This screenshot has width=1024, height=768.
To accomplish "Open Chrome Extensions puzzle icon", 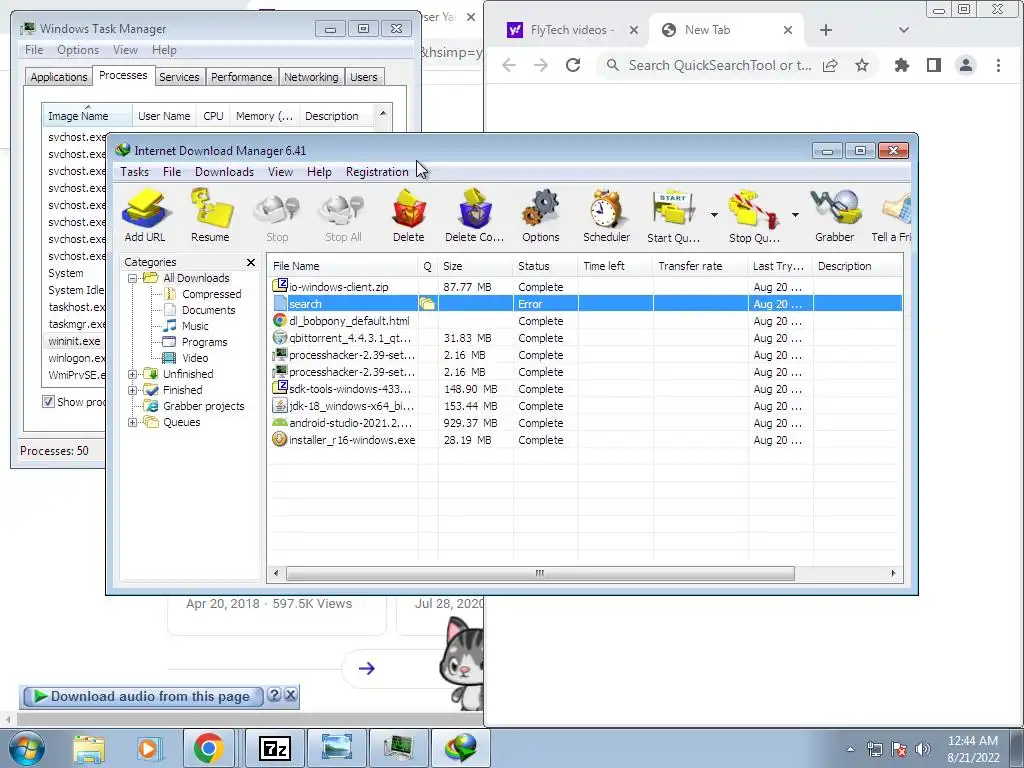I will (902, 65).
